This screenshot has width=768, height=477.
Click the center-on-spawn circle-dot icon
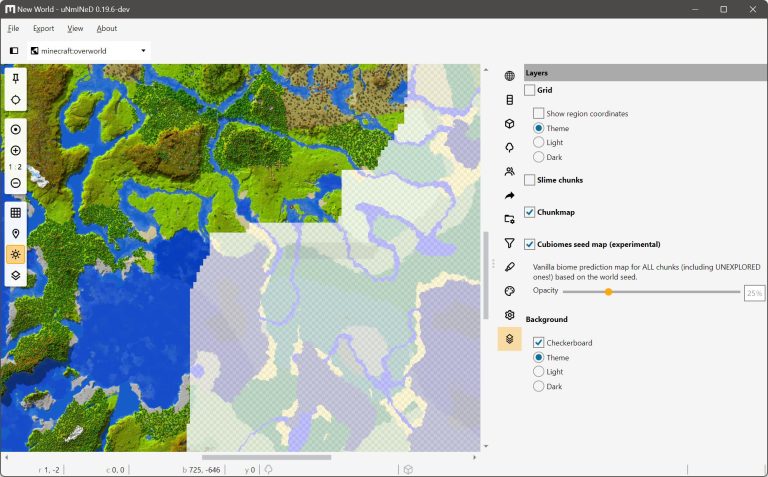(x=16, y=129)
